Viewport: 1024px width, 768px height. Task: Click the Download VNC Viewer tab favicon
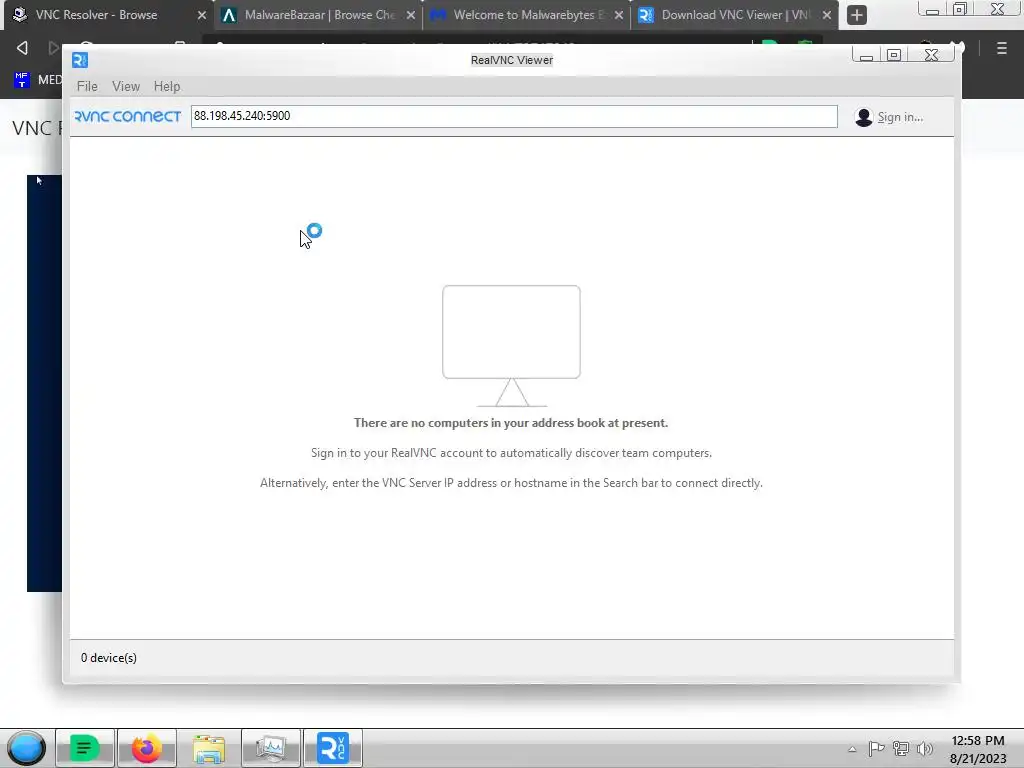point(646,15)
